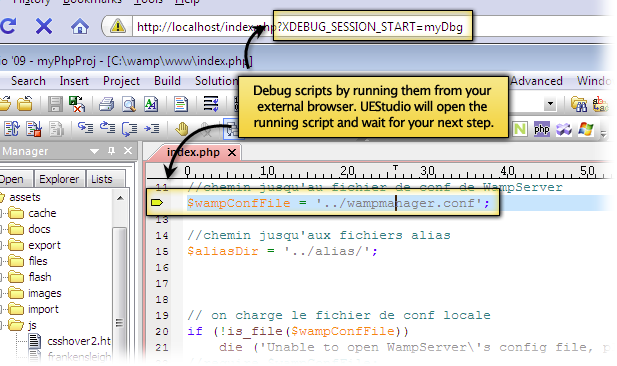Open Print Preview magnifier icon
Image resolution: width=617 pixels, height=366 pixels.
pos(128,104)
